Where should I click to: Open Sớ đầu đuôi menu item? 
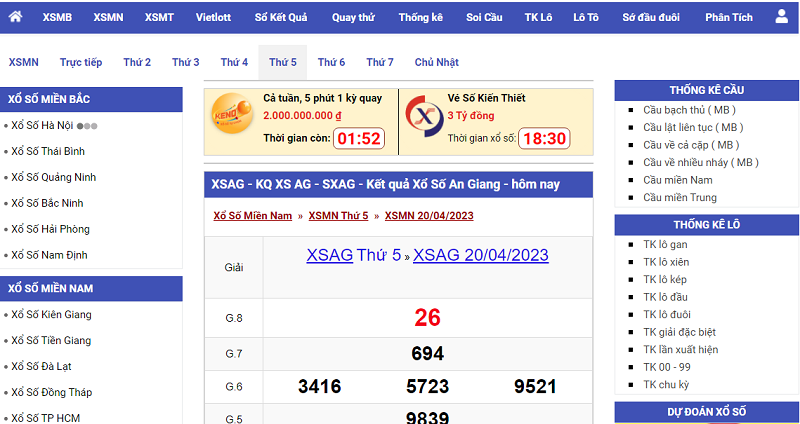pos(651,17)
